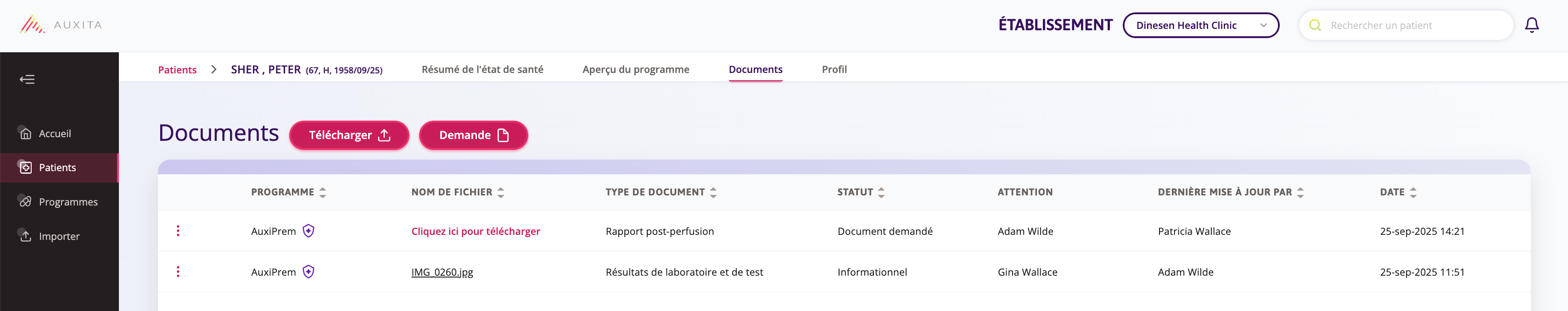1568x311 pixels.
Task: Click the Attention column header
Action: [x=1025, y=192]
